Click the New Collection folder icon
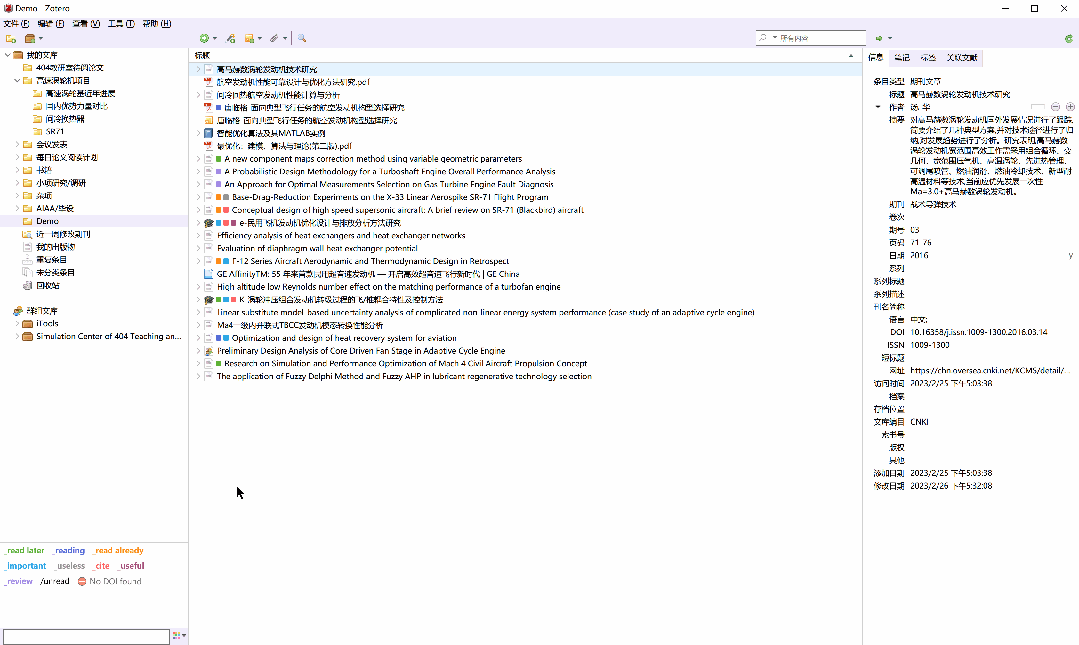Viewport: 1079px width, 645px height. 10,39
